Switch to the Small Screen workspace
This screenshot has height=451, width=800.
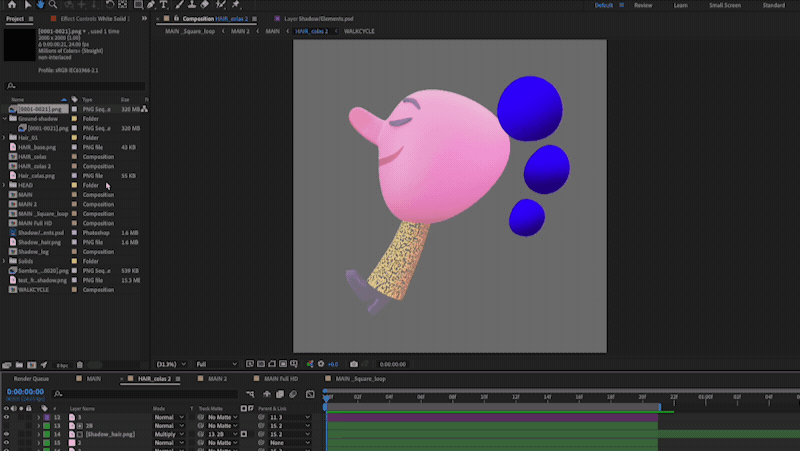pos(724,5)
